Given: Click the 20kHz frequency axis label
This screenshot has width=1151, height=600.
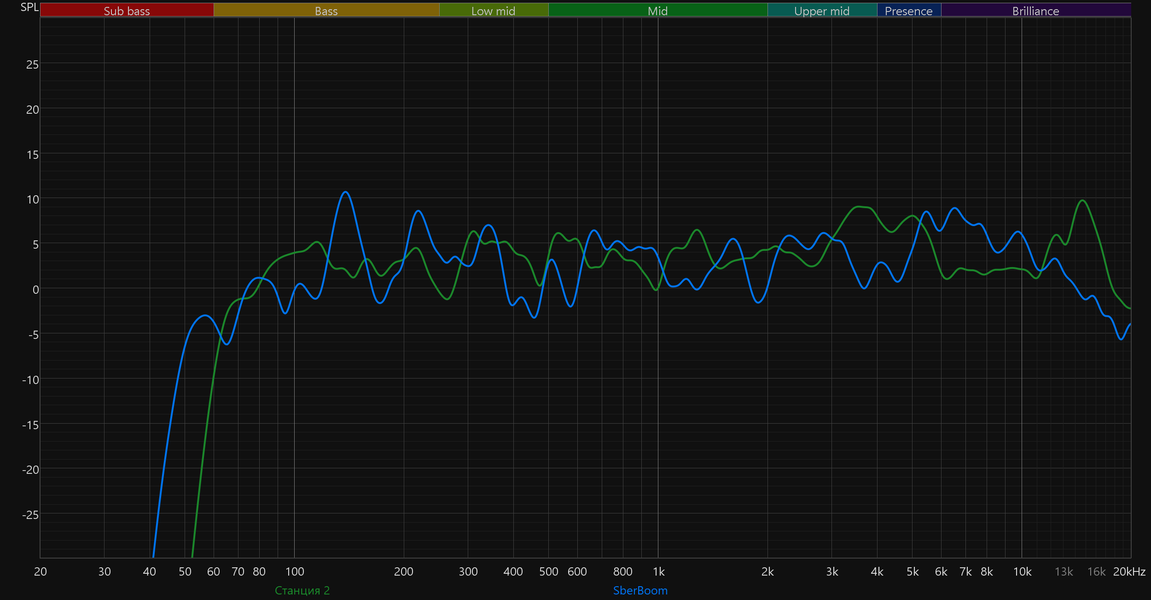Looking at the screenshot, I should coord(1129,571).
